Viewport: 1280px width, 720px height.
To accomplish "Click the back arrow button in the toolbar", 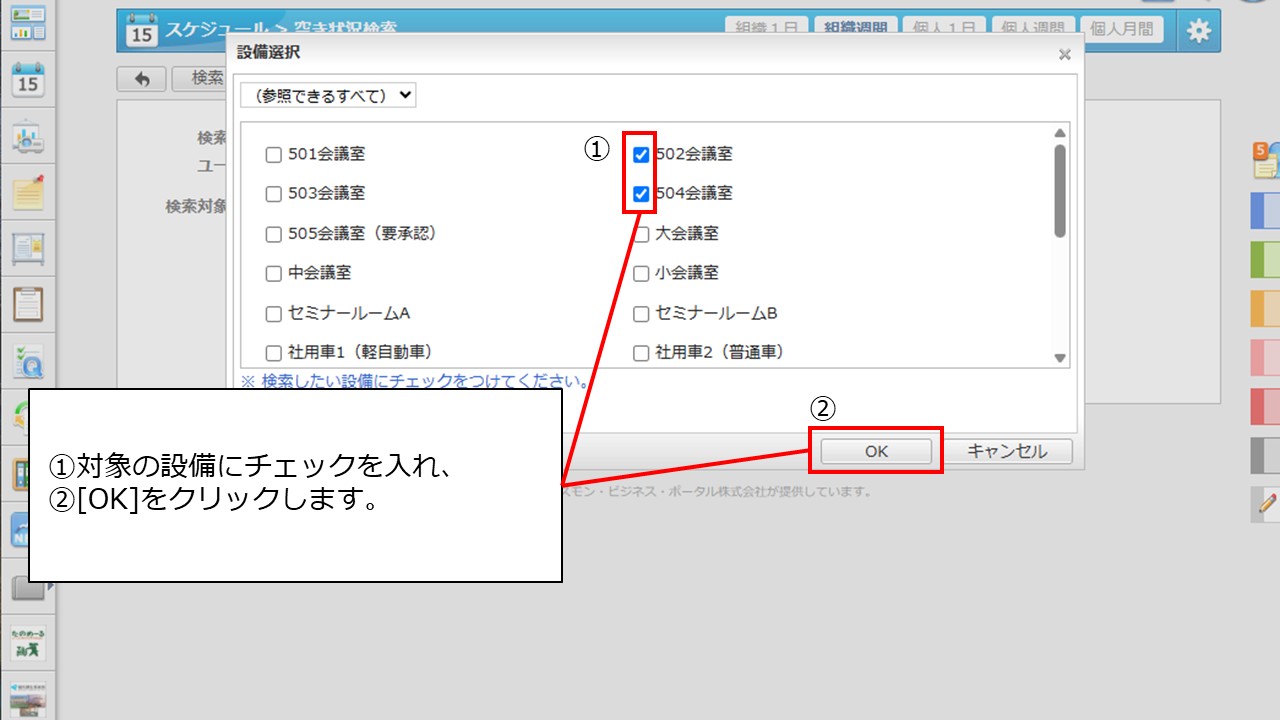I will [x=142, y=78].
